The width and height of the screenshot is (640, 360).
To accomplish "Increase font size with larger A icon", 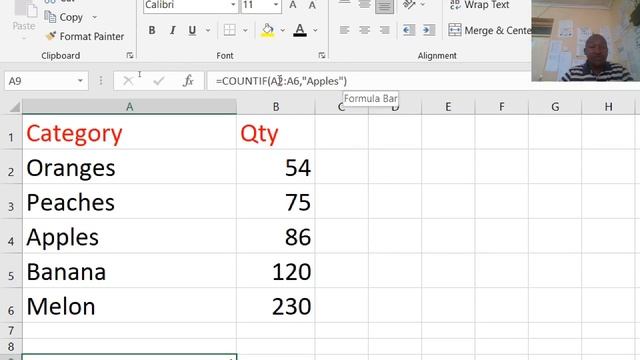I will 293,5.
